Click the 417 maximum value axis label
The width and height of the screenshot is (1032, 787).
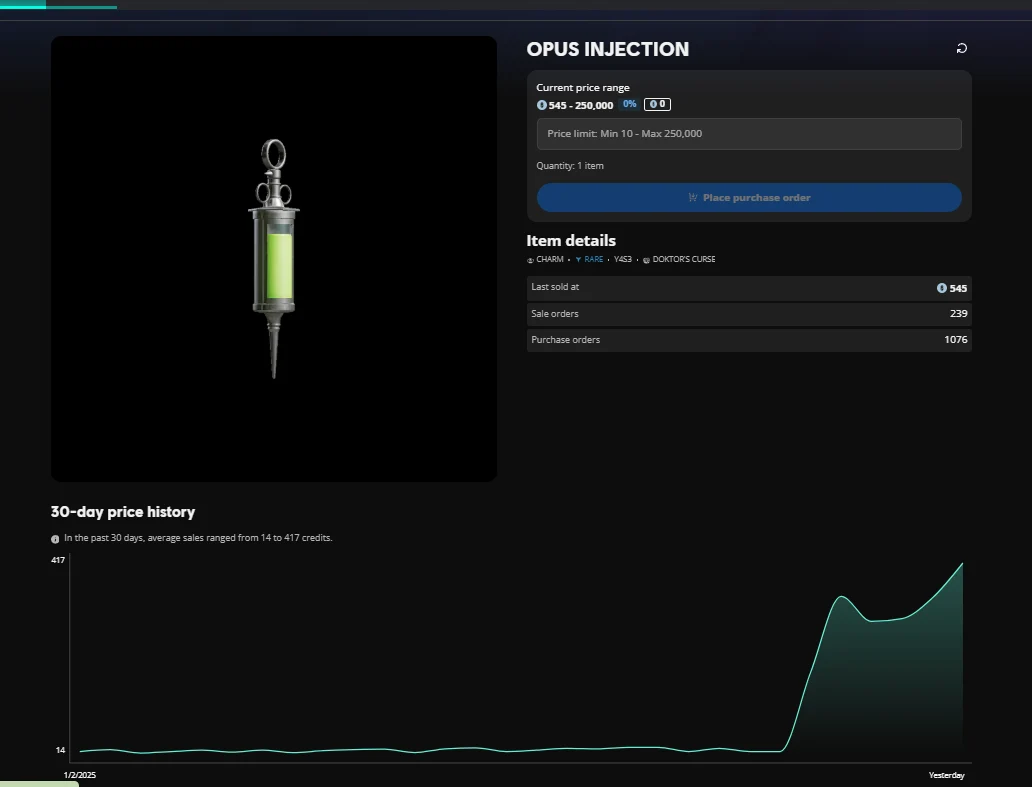(58, 560)
